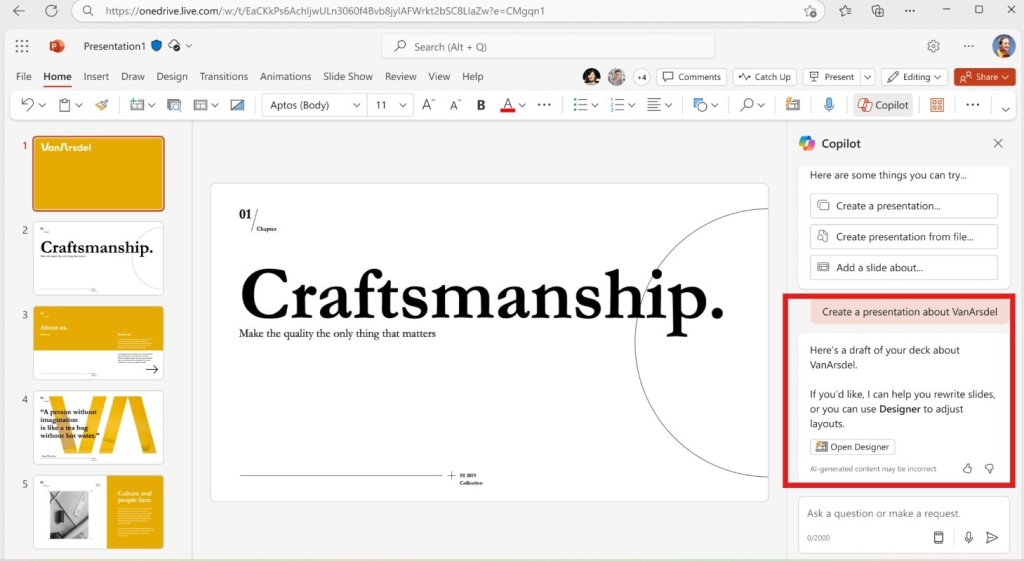Switch to the Animations tab
Screen dimensions: 1024x561
(285, 76)
